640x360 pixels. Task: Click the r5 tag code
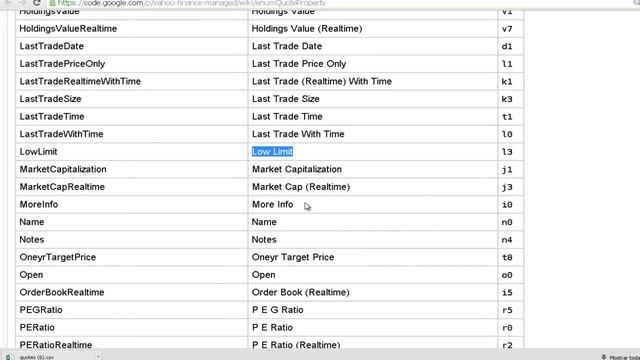click(507, 310)
